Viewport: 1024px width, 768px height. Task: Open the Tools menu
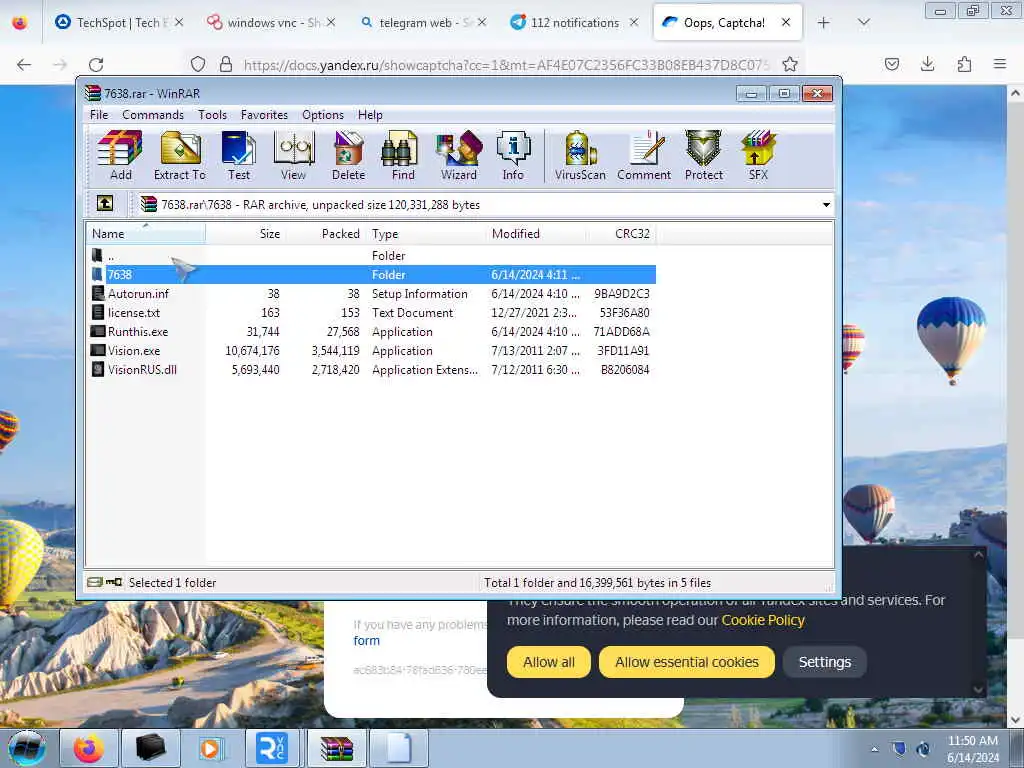click(x=212, y=115)
